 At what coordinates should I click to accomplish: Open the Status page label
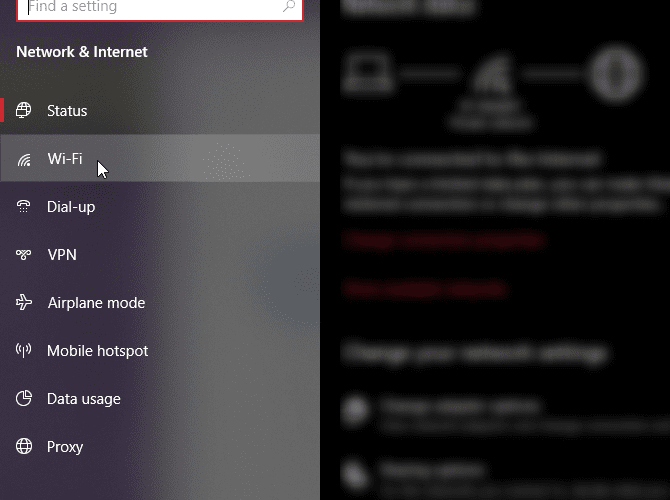pyautogui.click(x=67, y=111)
